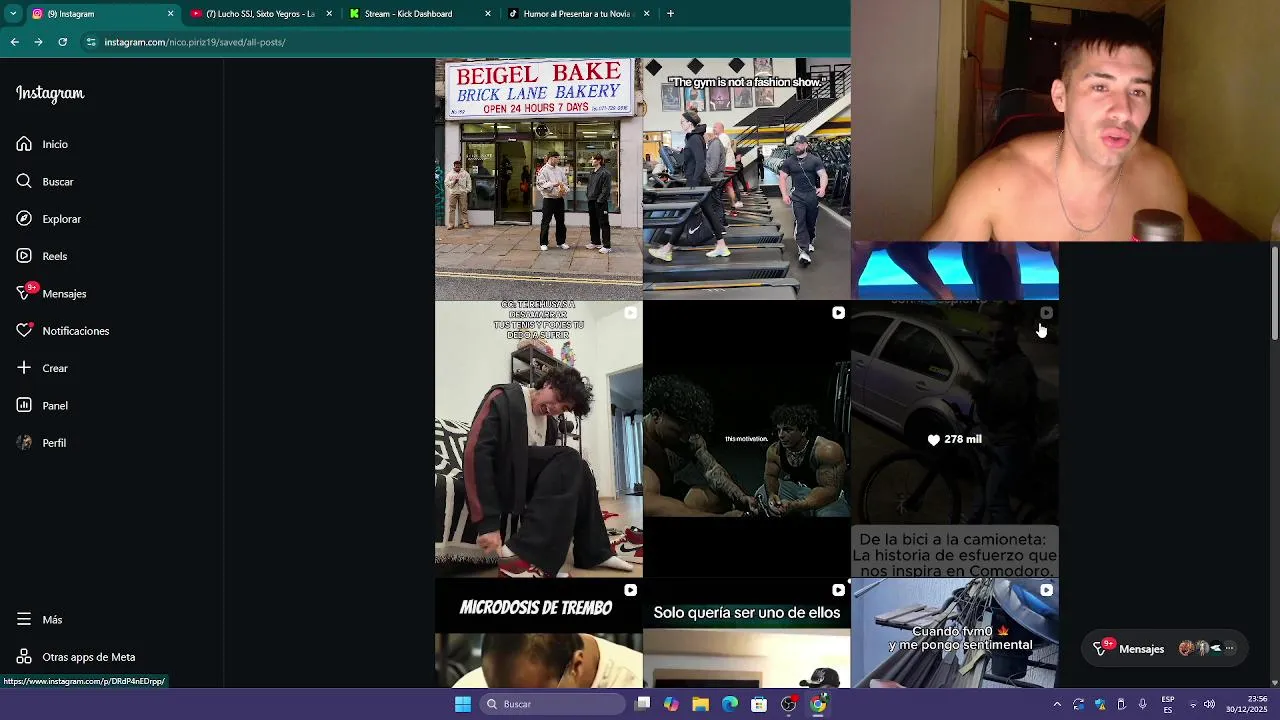Image resolution: width=1280 pixels, height=720 pixels.
Task: Open Task View on taskbar
Action: tap(643, 704)
